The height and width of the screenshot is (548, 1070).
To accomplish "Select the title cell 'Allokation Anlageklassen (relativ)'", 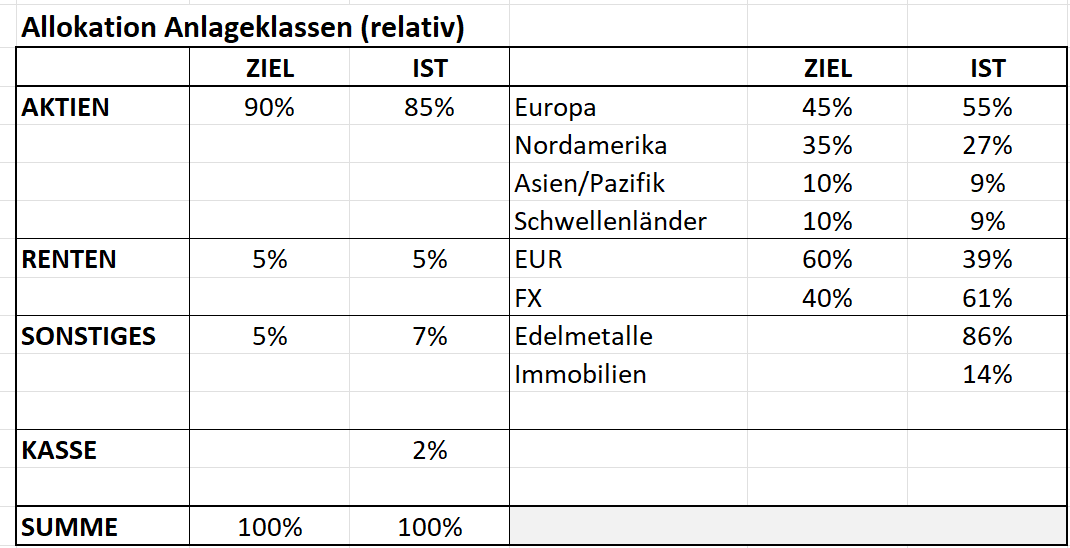I will coord(243,28).
